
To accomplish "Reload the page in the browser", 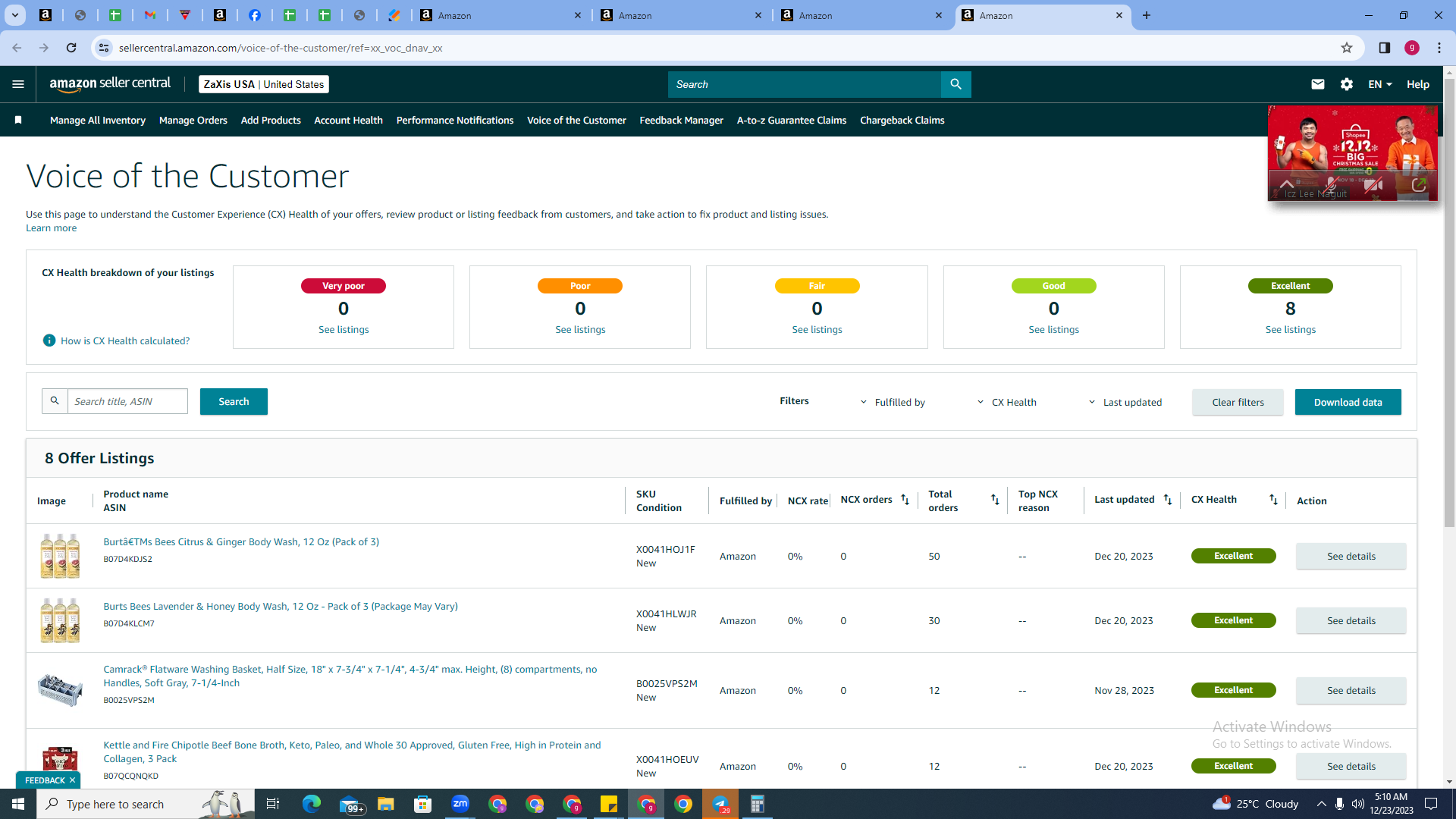I will tap(71, 48).
